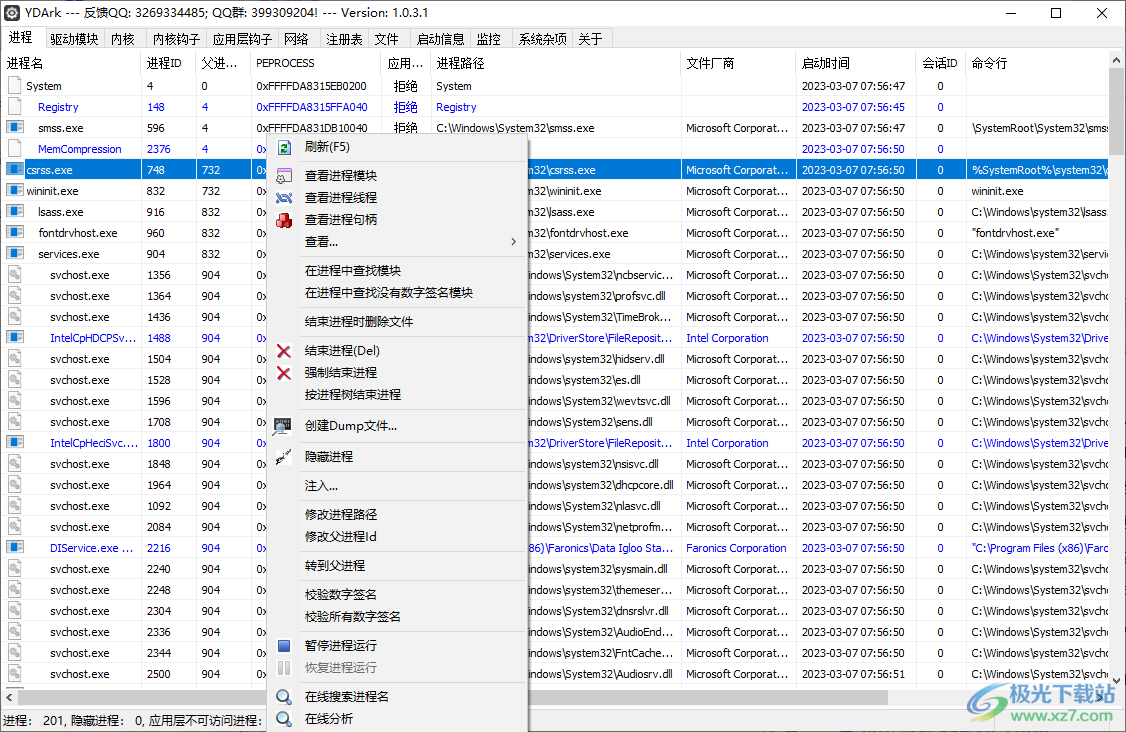Open the 网络 tab
Viewport: 1126px width, 732px height.
(x=296, y=39)
